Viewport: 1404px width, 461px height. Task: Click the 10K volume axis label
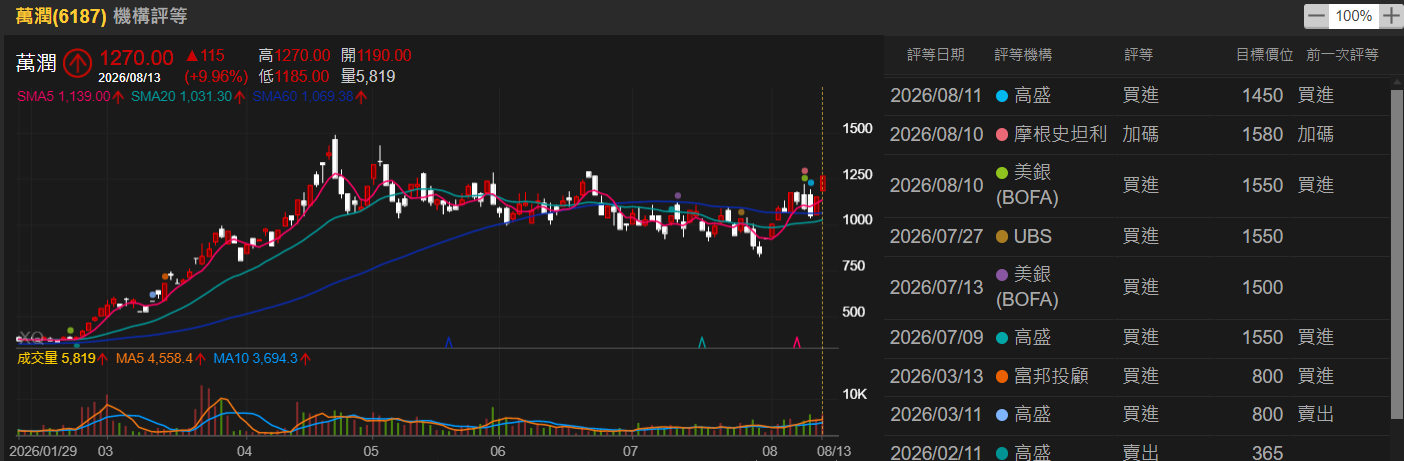854,395
